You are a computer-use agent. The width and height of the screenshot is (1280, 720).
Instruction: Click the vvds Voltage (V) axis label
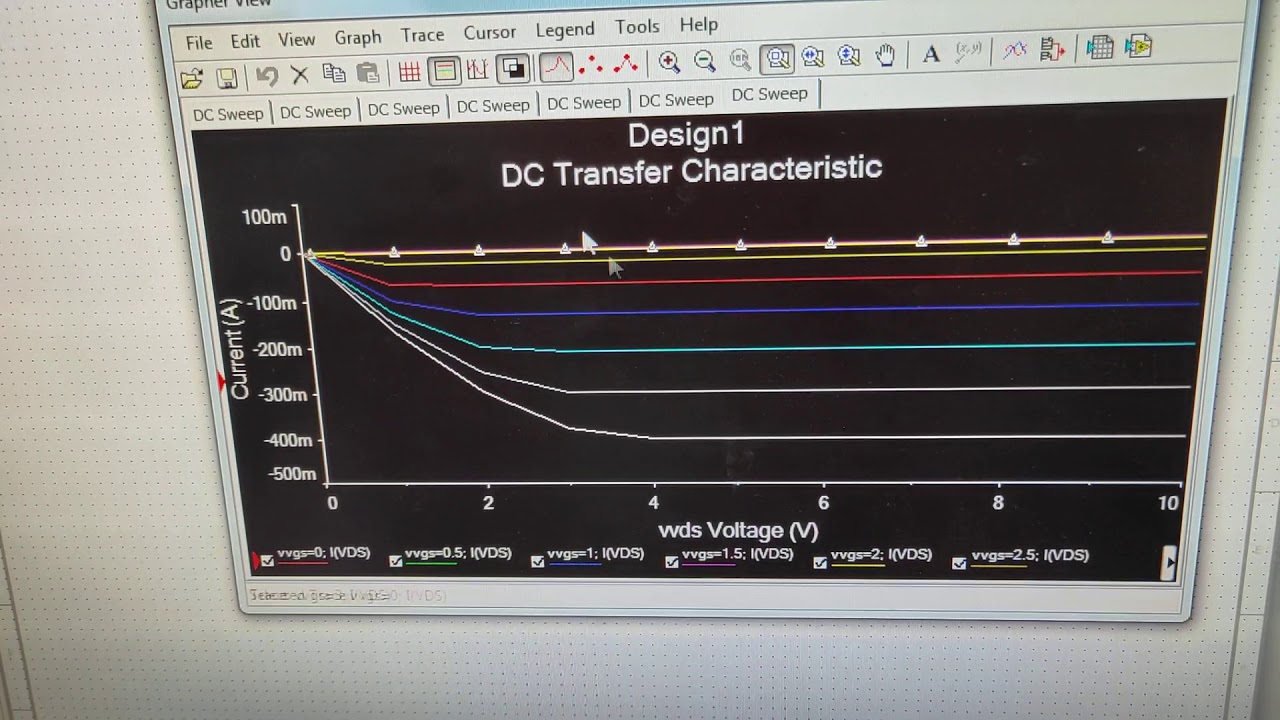[x=738, y=530]
